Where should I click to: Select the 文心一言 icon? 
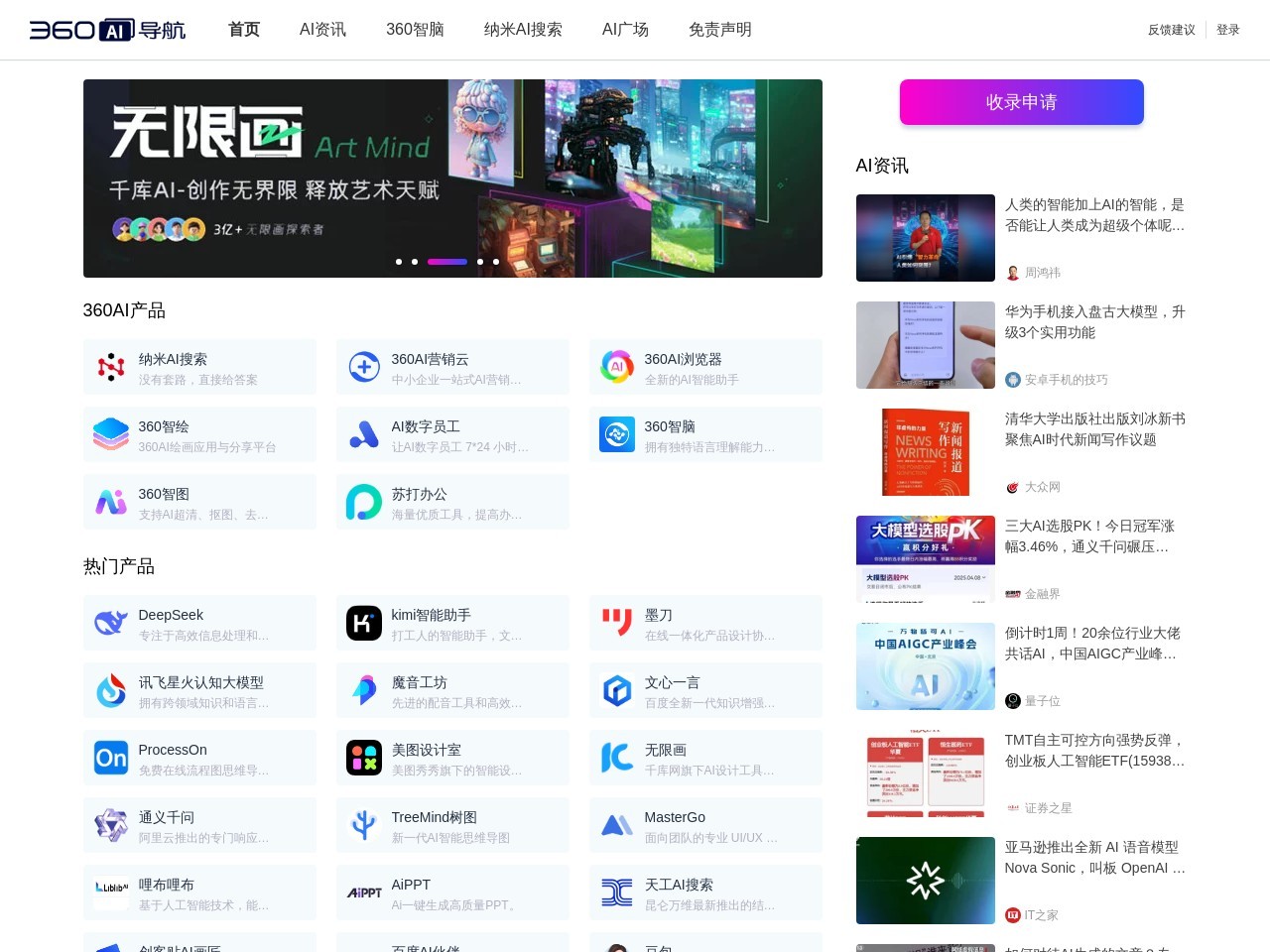(616, 690)
